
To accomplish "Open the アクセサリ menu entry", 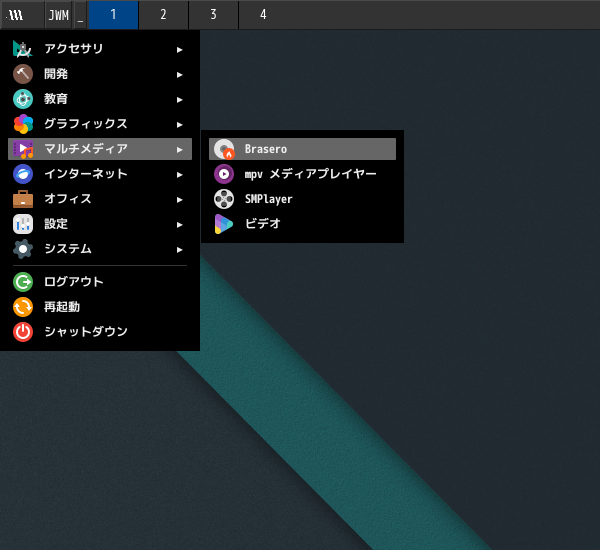I will 100,49.
